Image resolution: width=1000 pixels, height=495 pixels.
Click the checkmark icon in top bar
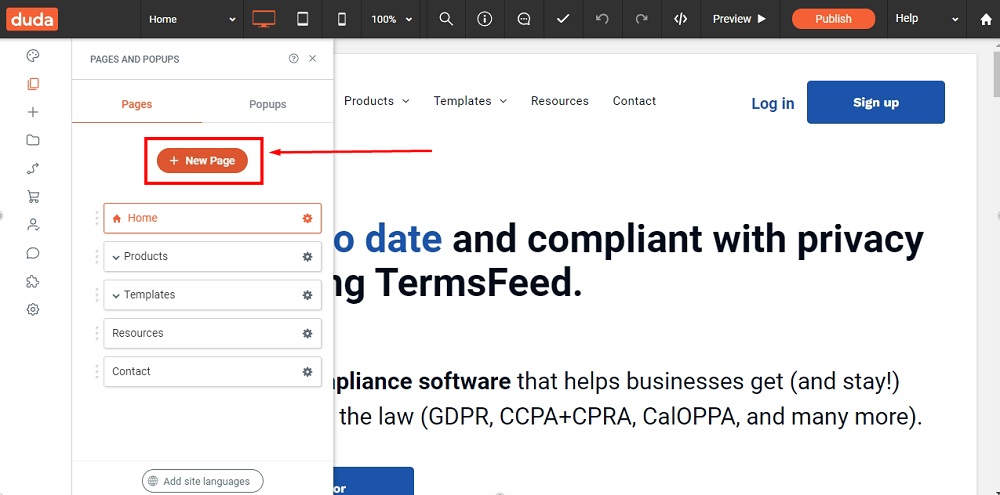tap(562, 19)
